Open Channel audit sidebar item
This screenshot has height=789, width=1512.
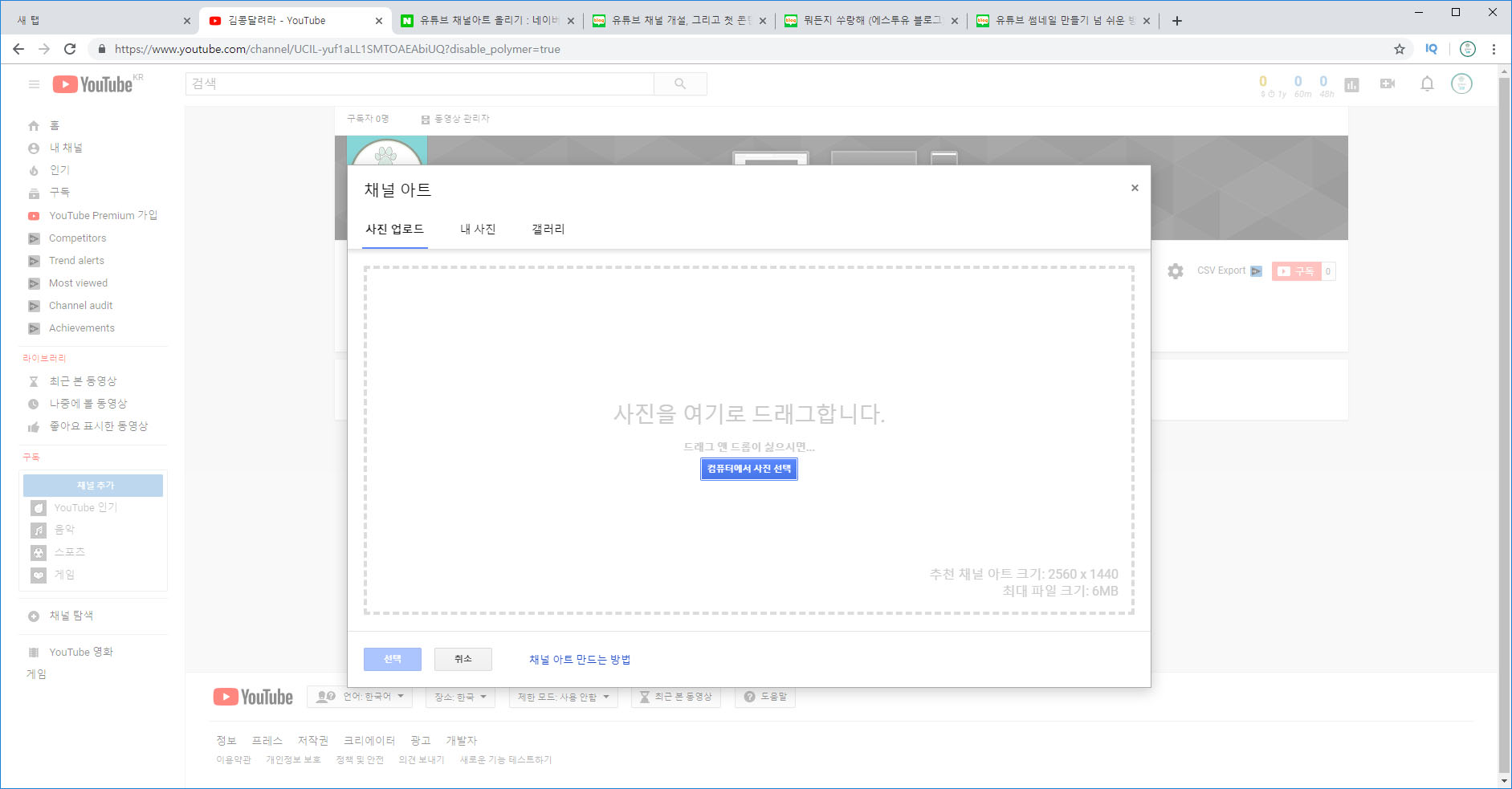pyautogui.click(x=80, y=306)
